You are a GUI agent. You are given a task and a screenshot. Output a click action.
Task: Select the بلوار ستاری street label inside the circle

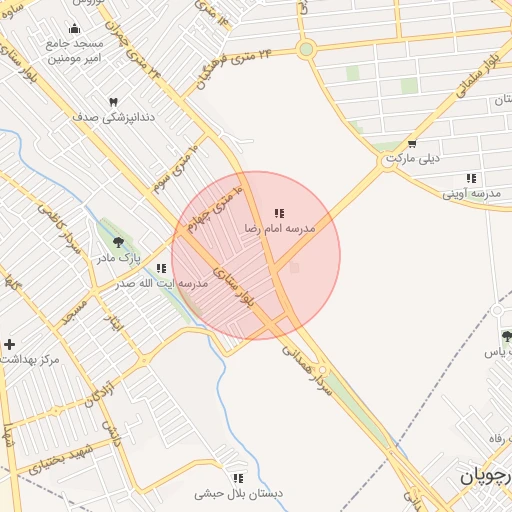(x=234, y=286)
